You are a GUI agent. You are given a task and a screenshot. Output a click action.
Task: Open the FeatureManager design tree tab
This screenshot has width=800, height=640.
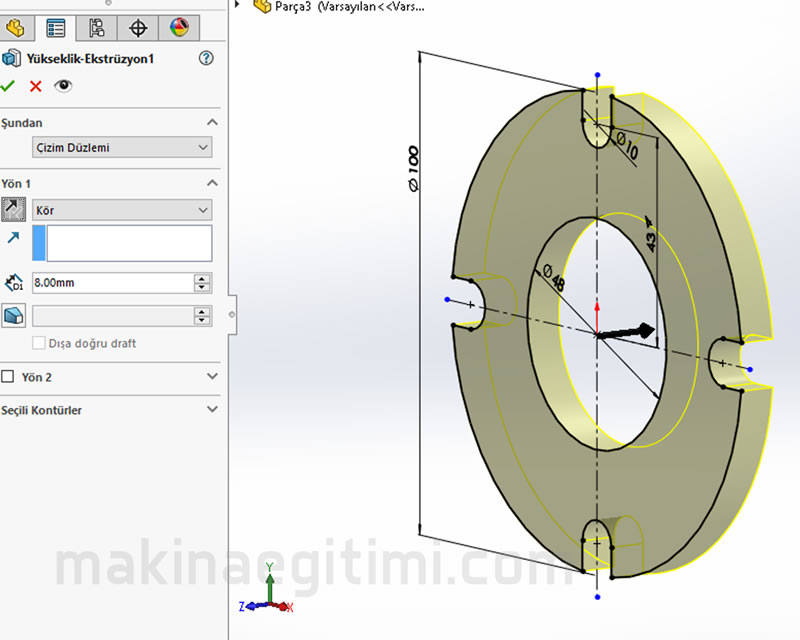tap(15, 28)
